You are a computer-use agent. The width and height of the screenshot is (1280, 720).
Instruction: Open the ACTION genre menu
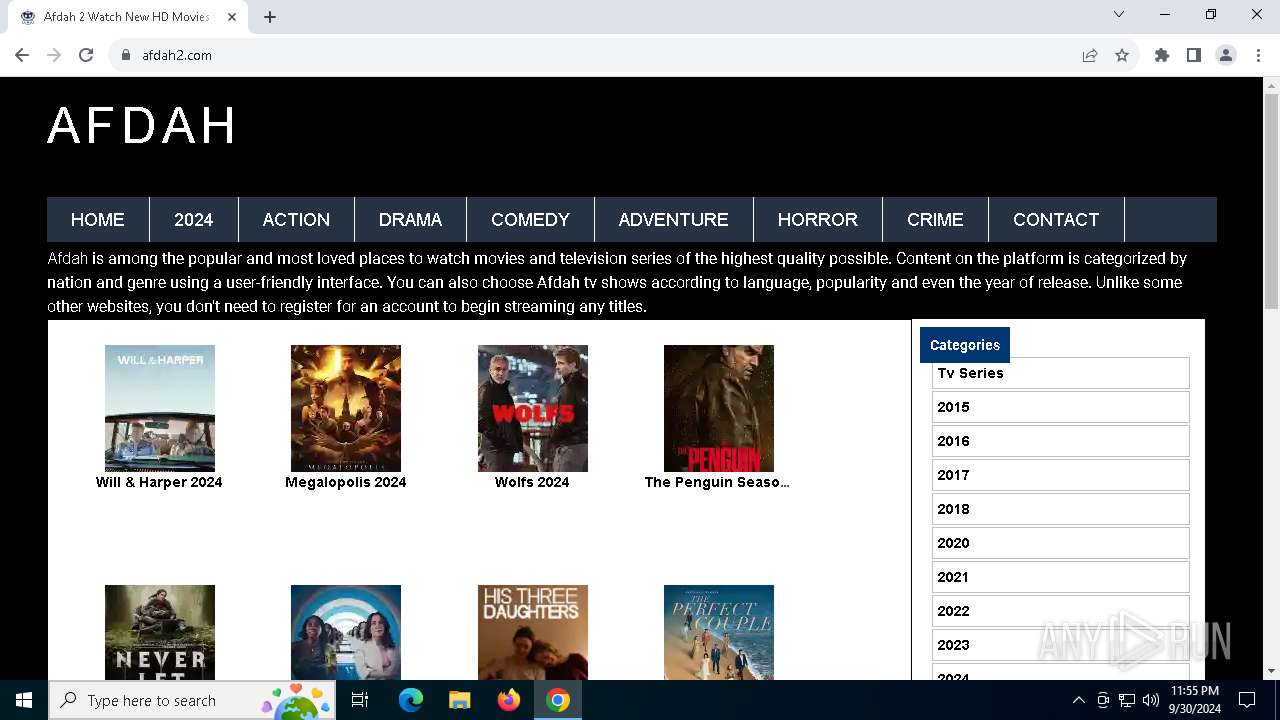pyautogui.click(x=296, y=220)
